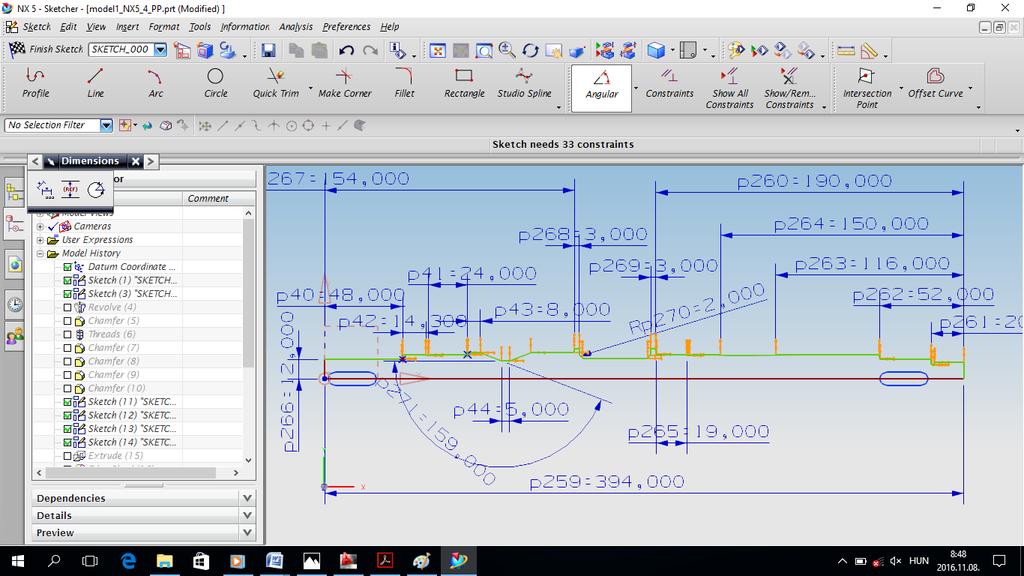The width and height of the screenshot is (1024, 576).
Task: Select the Fillet tool
Action: pyautogui.click(x=404, y=83)
